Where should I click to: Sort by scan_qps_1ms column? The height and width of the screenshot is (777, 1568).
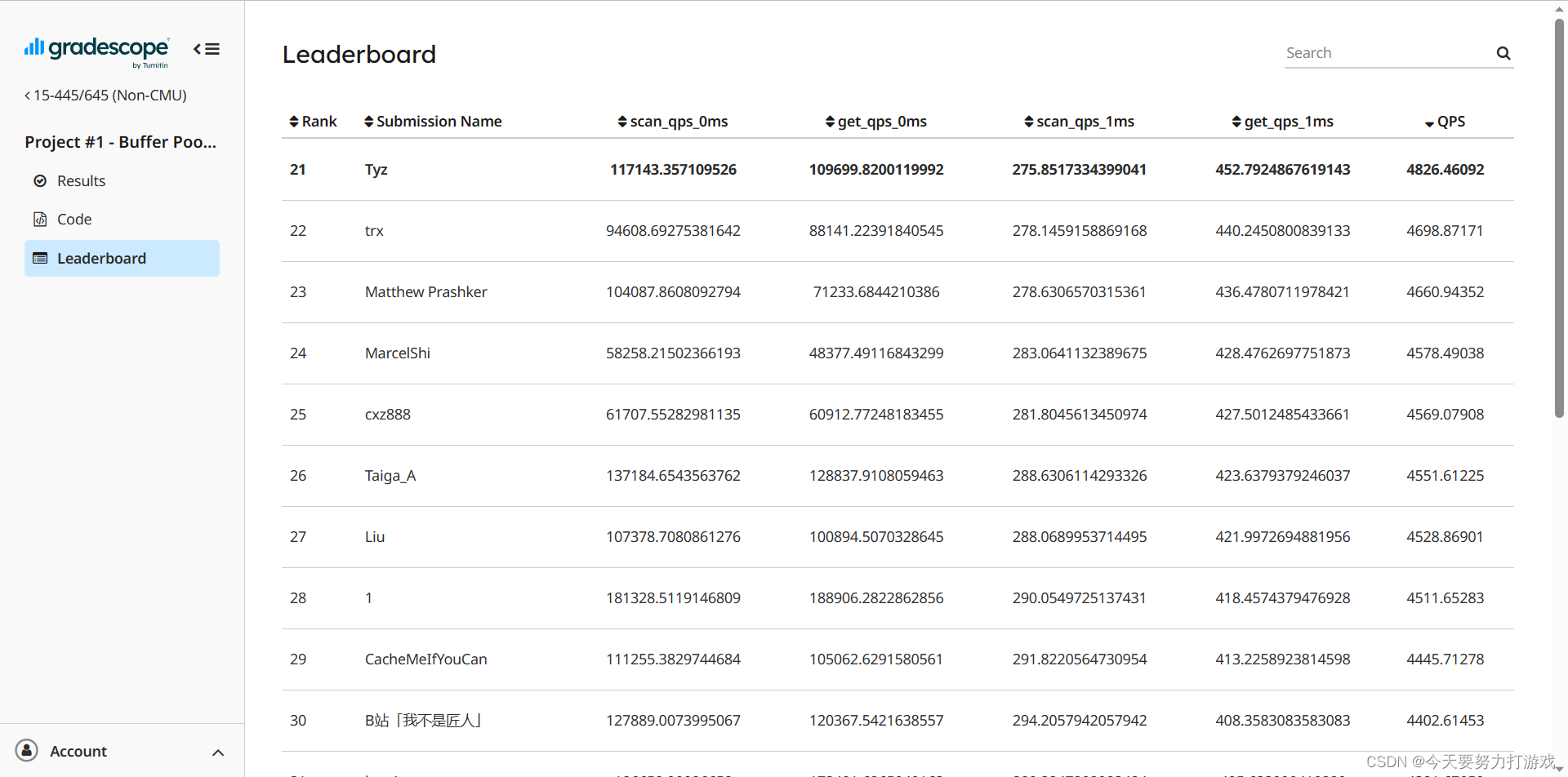pyautogui.click(x=1080, y=122)
